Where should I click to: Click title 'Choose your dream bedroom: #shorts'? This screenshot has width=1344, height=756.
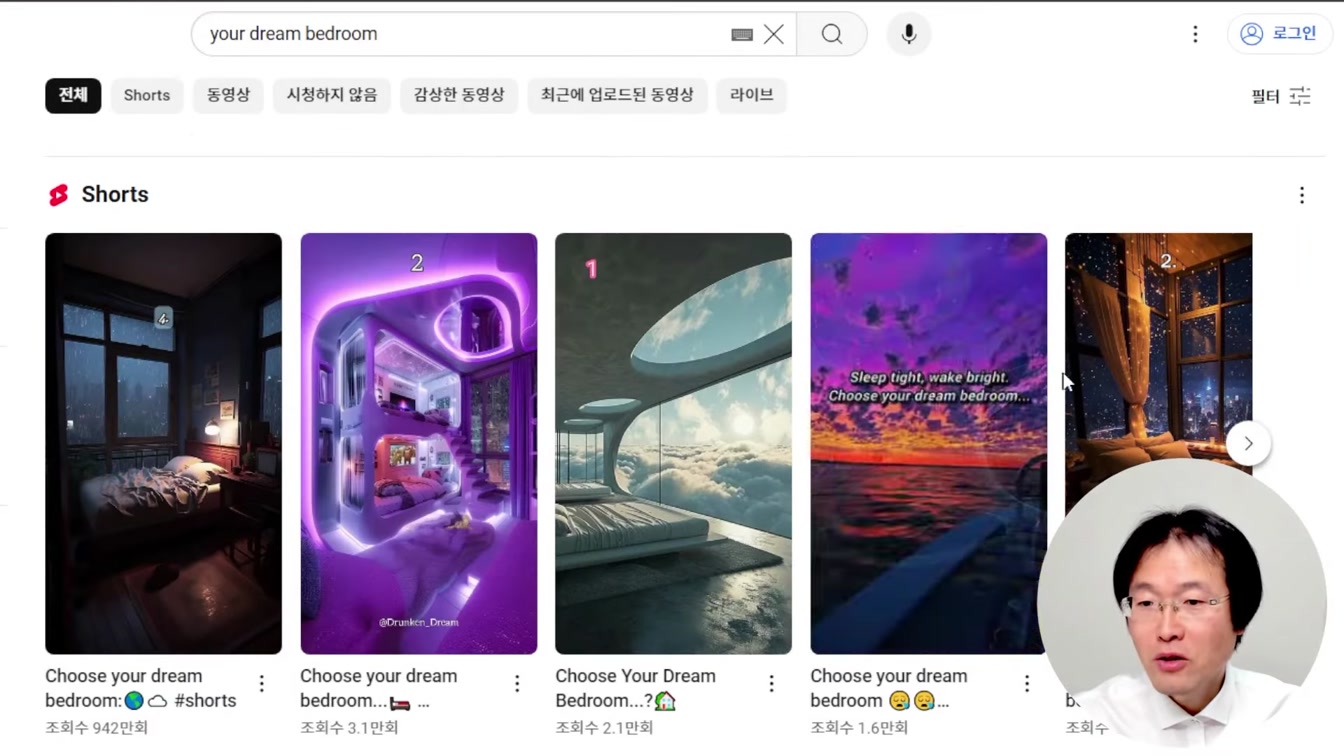coord(141,688)
